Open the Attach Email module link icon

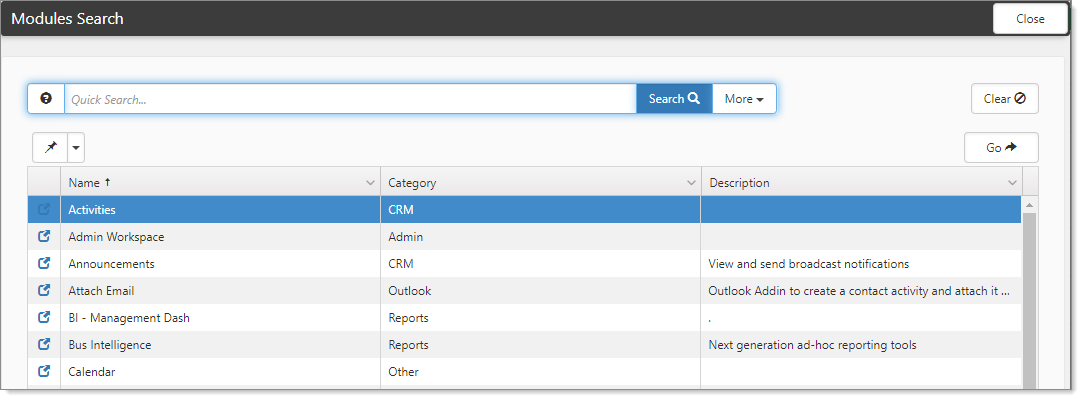[44, 290]
